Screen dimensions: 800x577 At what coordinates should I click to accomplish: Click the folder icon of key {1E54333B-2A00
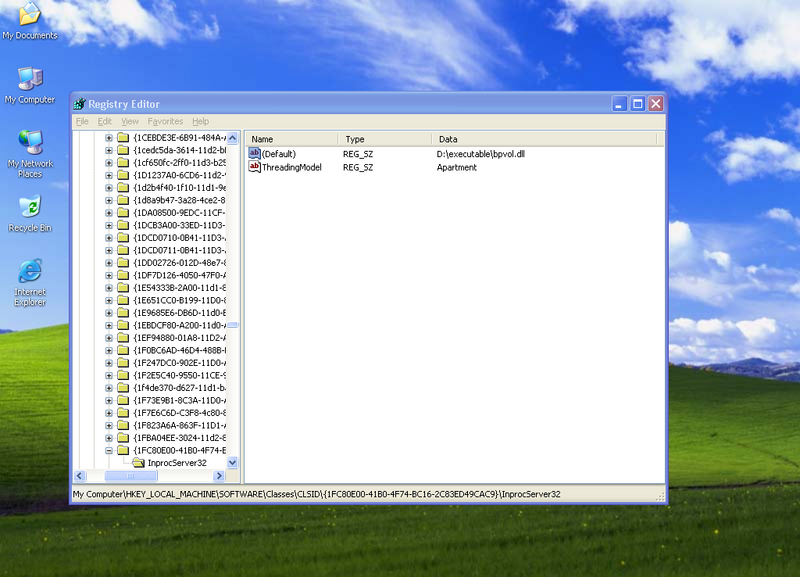(123, 288)
